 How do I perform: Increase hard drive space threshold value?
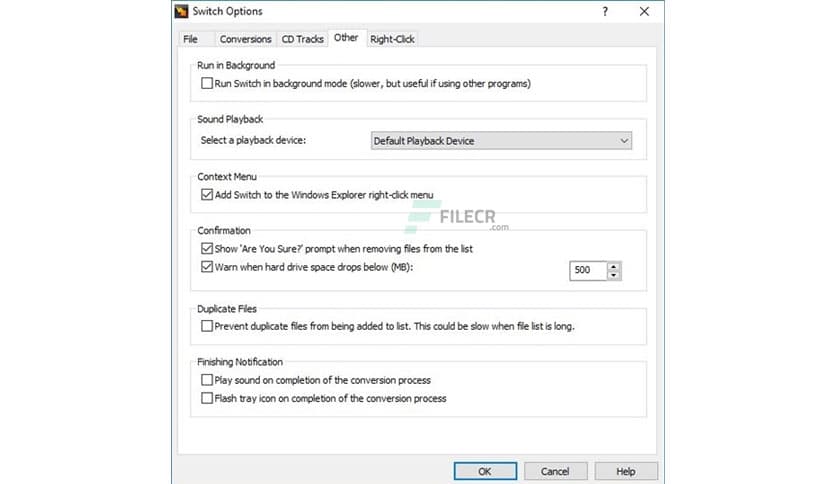(x=614, y=266)
